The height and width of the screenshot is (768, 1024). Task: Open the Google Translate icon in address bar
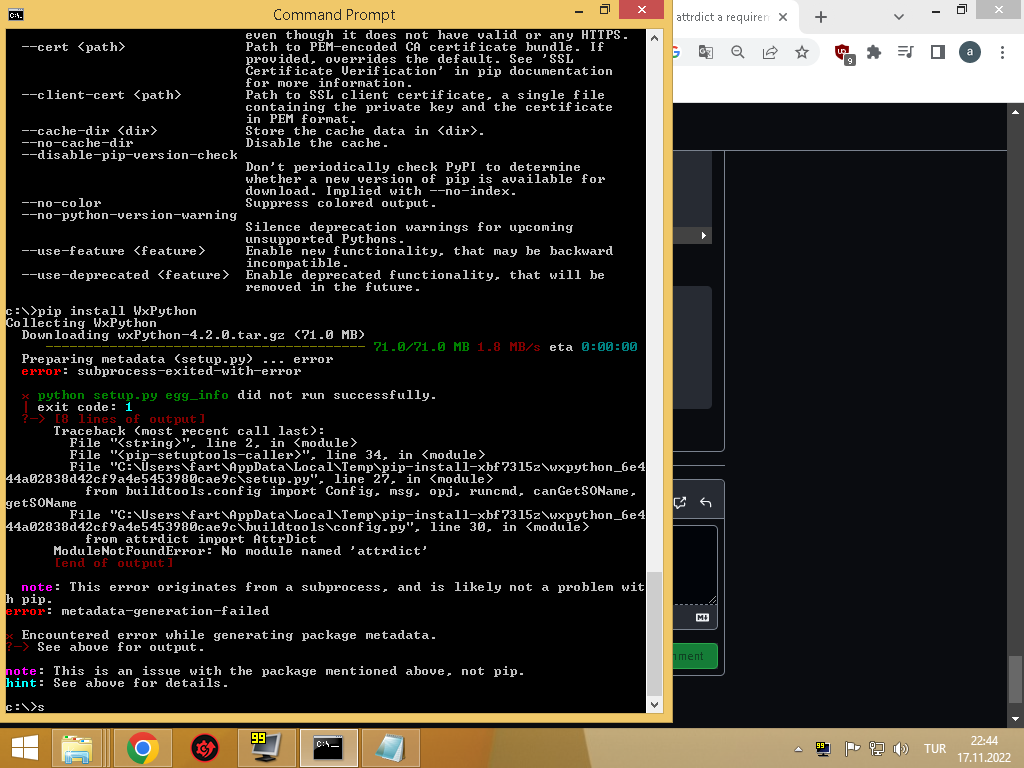(x=705, y=52)
